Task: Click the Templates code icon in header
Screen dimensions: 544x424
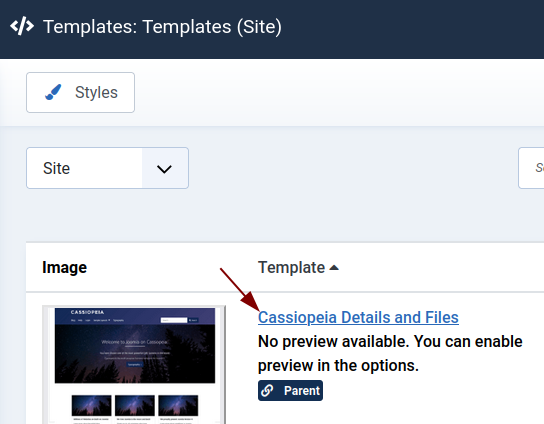Action: pos(22,26)
